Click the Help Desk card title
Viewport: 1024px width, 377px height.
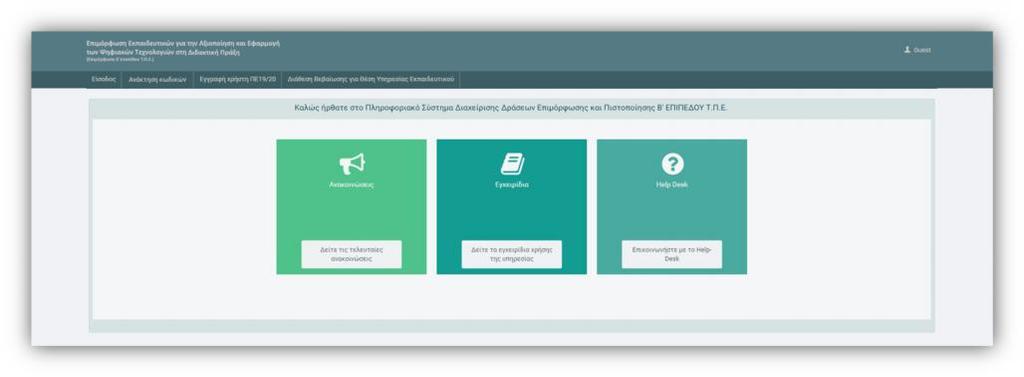click(672, 185)
